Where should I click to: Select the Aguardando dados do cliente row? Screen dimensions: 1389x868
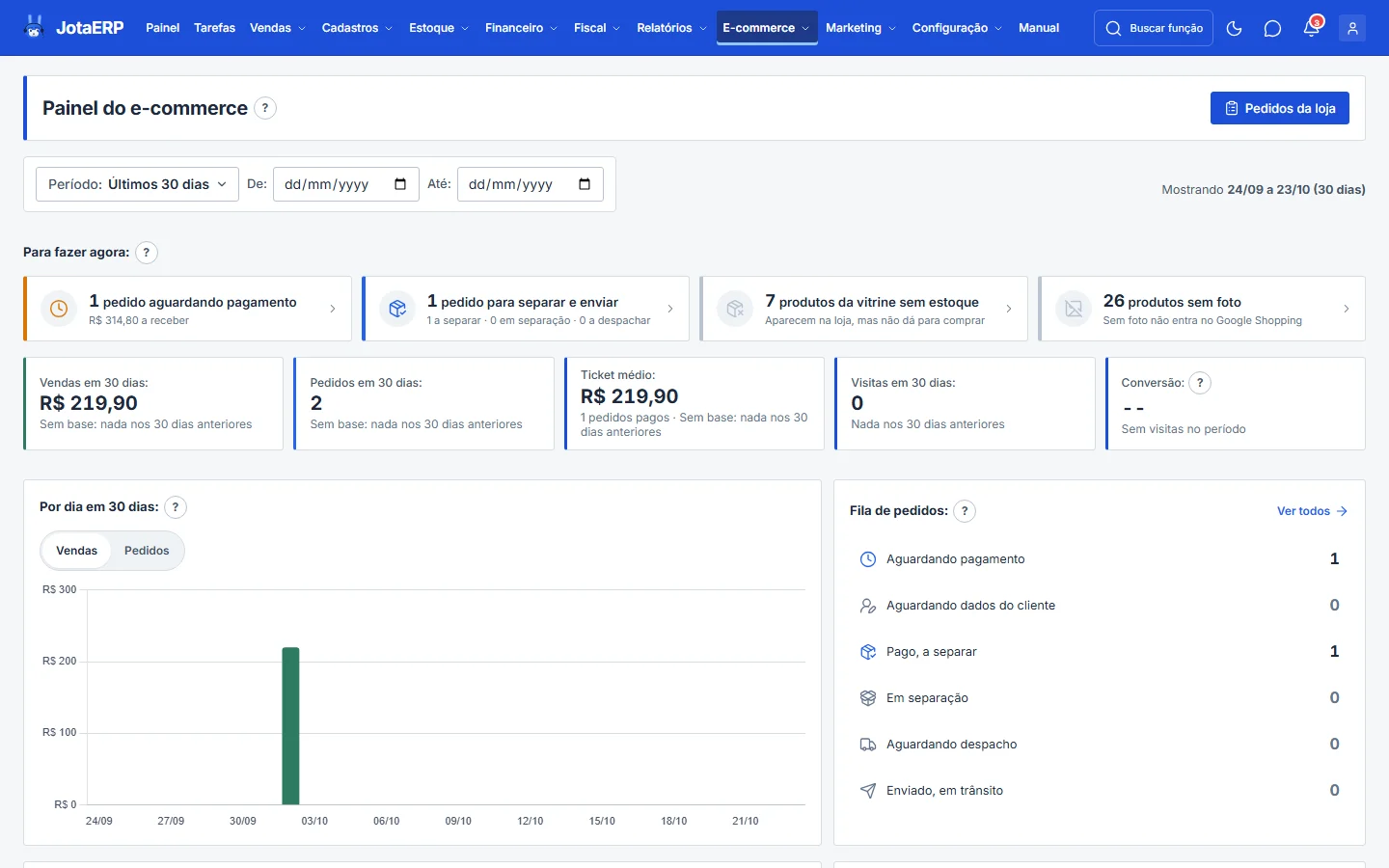point(1100,606)
